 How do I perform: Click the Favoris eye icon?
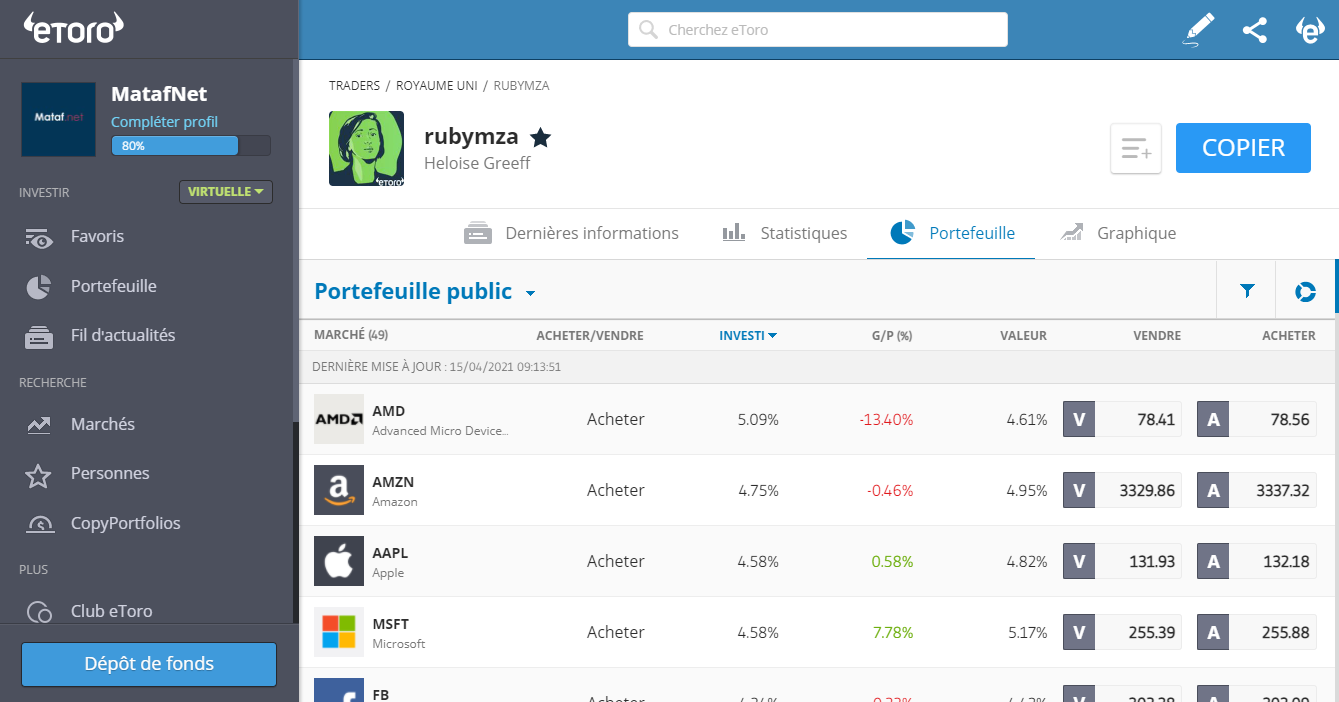(x=39, y=238)
